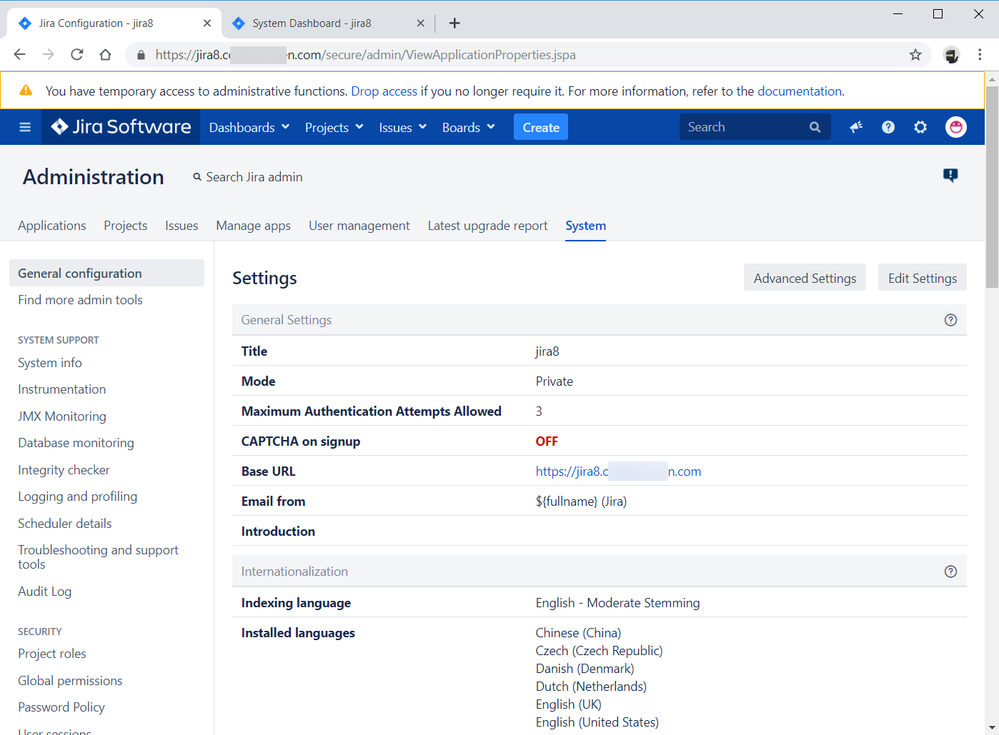Expand the Dashboards dropdown
The width and height of the screenshot is (999, 735).
click(x=249, y=127)
